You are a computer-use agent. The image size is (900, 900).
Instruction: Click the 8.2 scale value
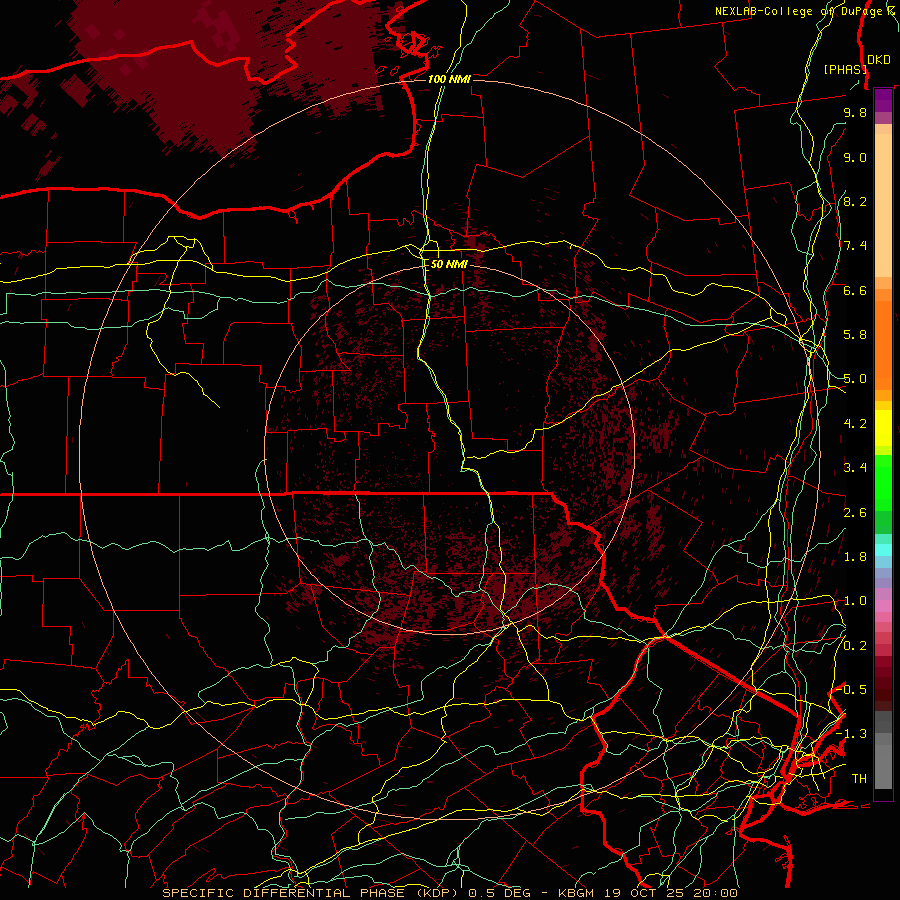point(855,201)
